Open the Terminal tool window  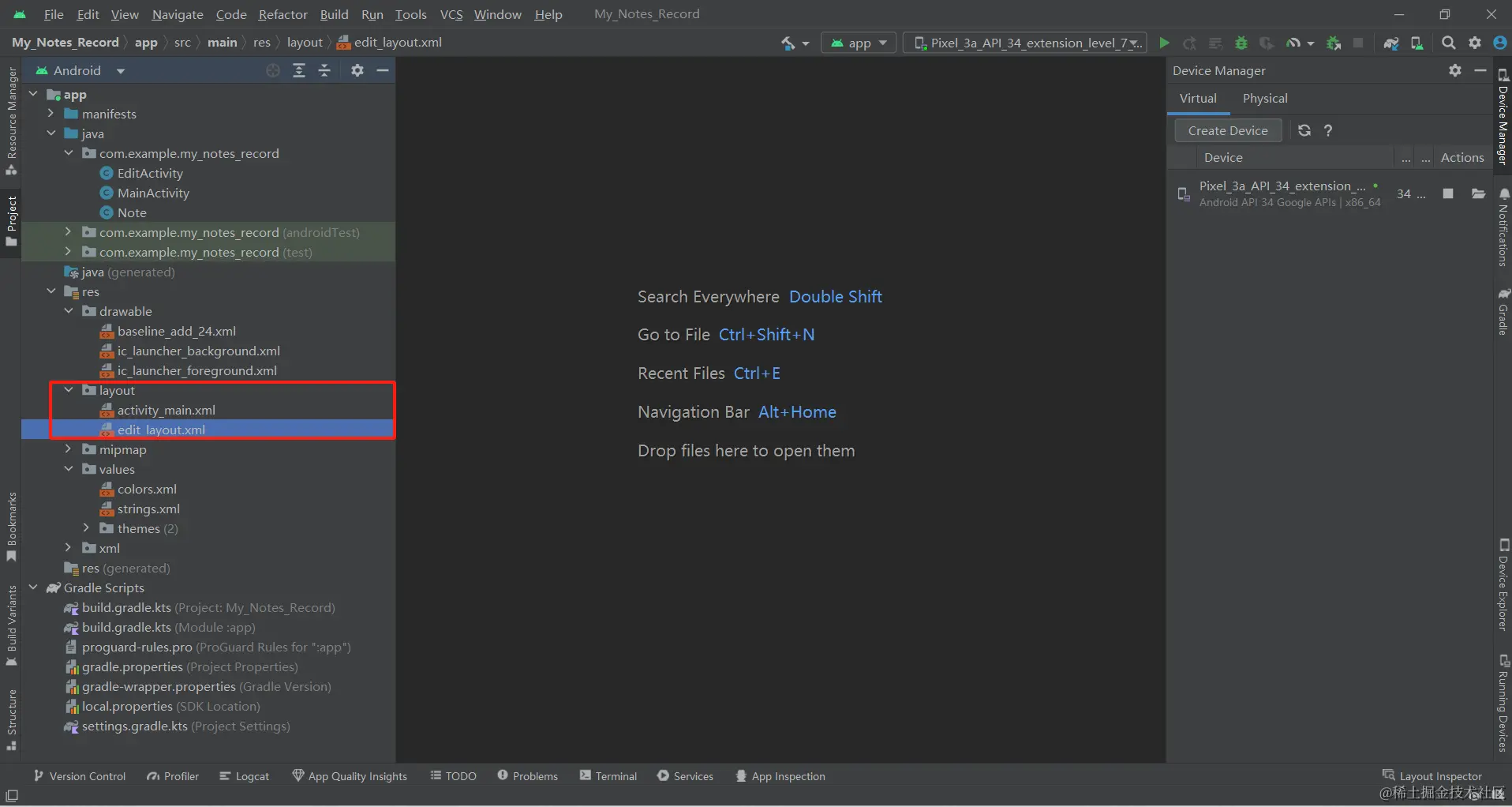pos(608,776)
